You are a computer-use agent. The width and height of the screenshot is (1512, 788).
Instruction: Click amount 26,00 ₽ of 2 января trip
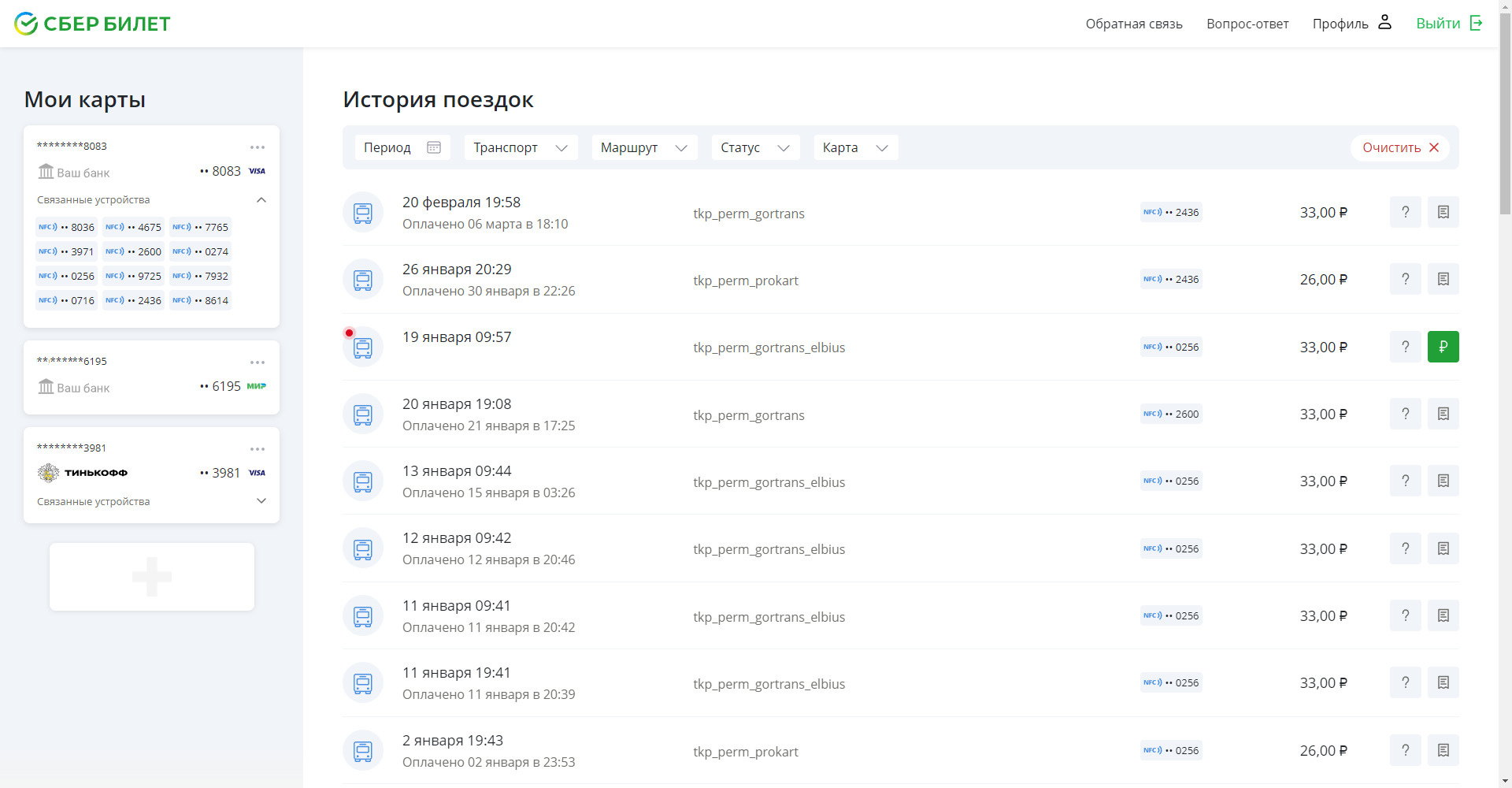coord(1323,751)
